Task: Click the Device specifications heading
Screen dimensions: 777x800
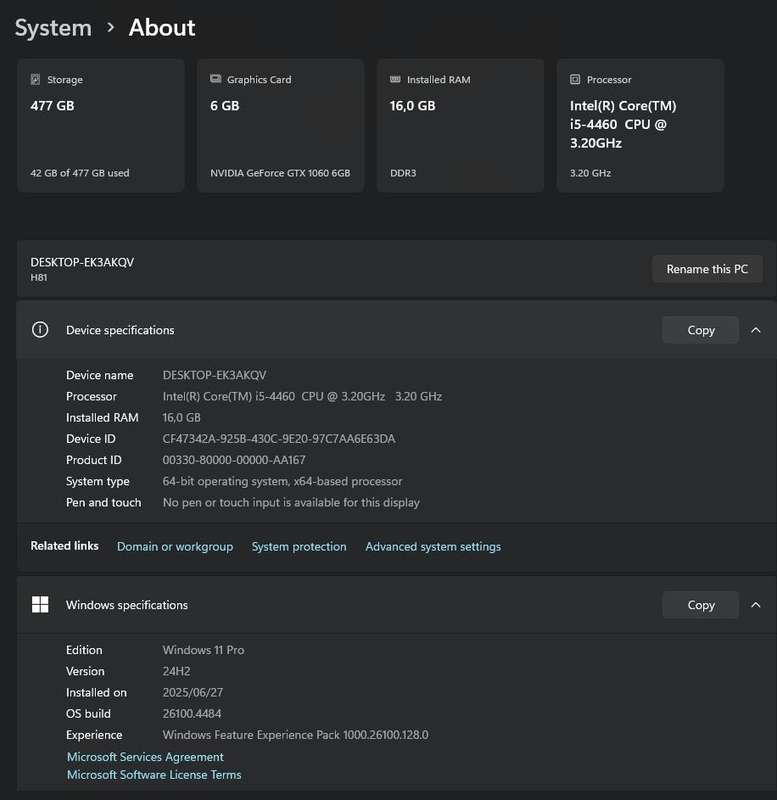Action: pyautogui.click(x=120, y=330)
